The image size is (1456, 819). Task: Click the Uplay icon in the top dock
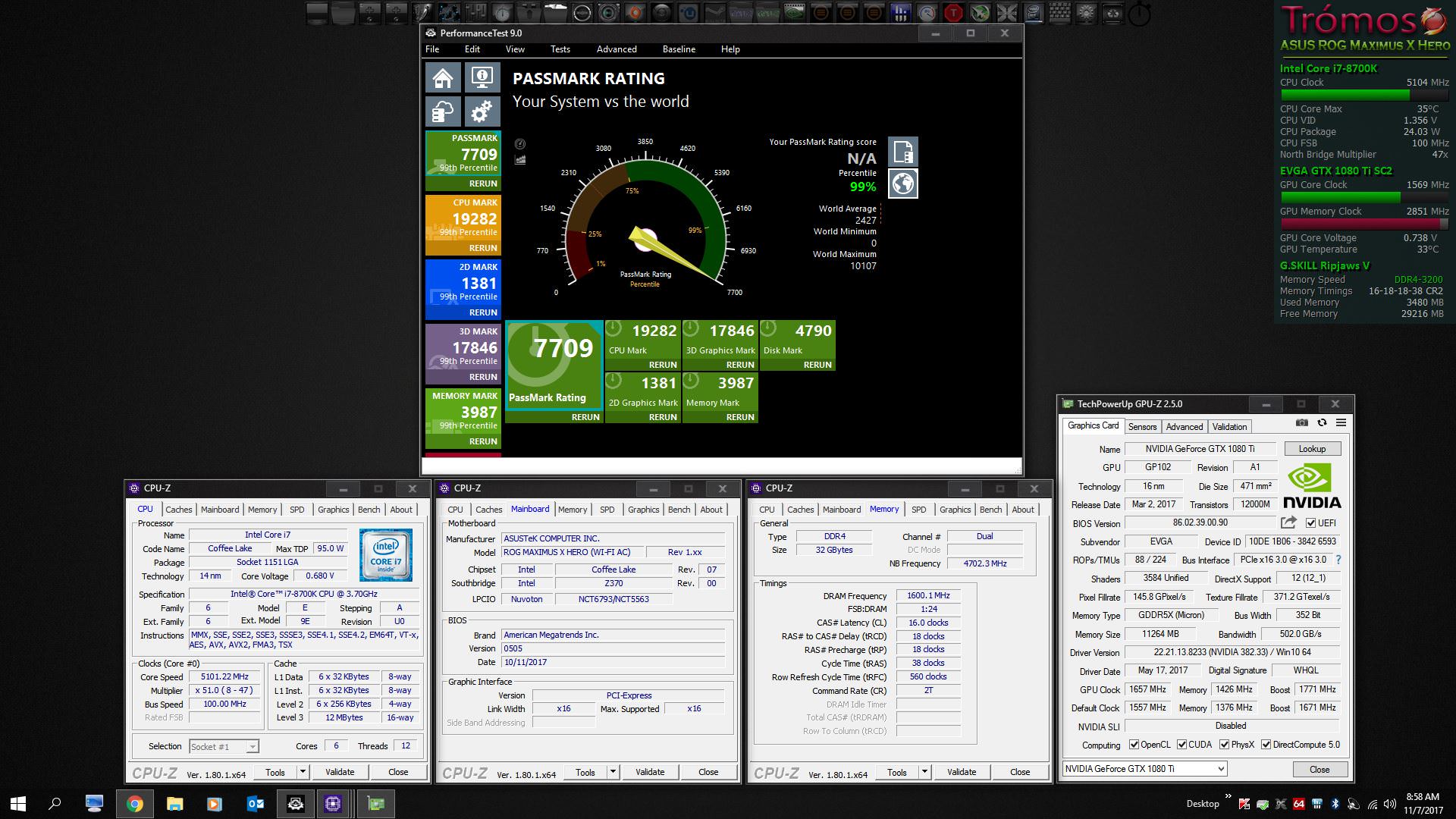[x=689, y=12]
